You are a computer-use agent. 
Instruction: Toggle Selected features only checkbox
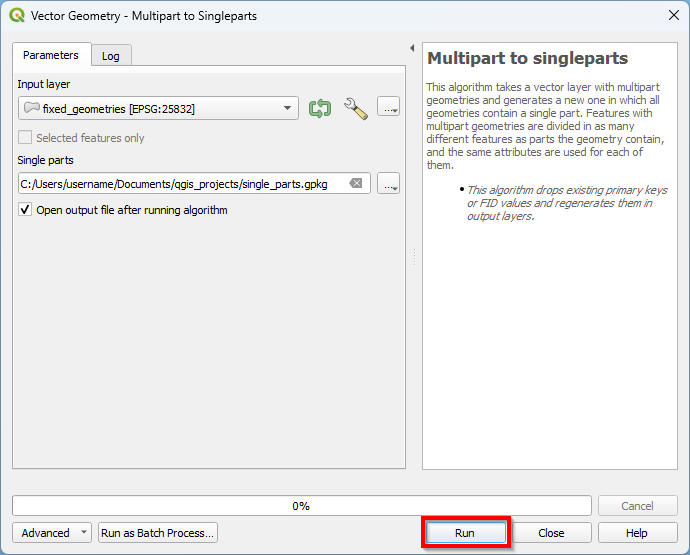click(x=26, y=138)
